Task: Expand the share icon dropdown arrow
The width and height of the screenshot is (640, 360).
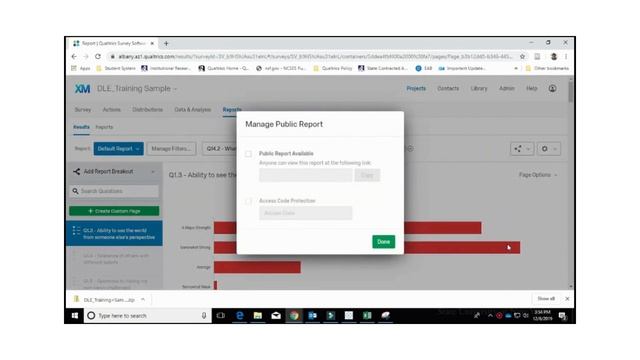Action: tap(528, 149)
